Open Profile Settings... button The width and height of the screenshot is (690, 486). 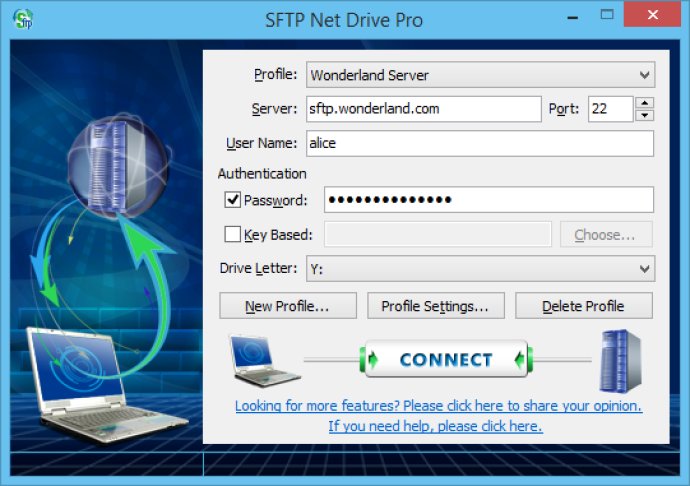click(436, 306)
